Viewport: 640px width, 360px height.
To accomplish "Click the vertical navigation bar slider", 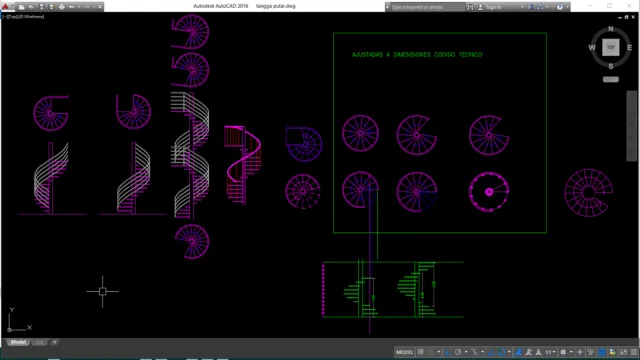I will click(631, 126).
